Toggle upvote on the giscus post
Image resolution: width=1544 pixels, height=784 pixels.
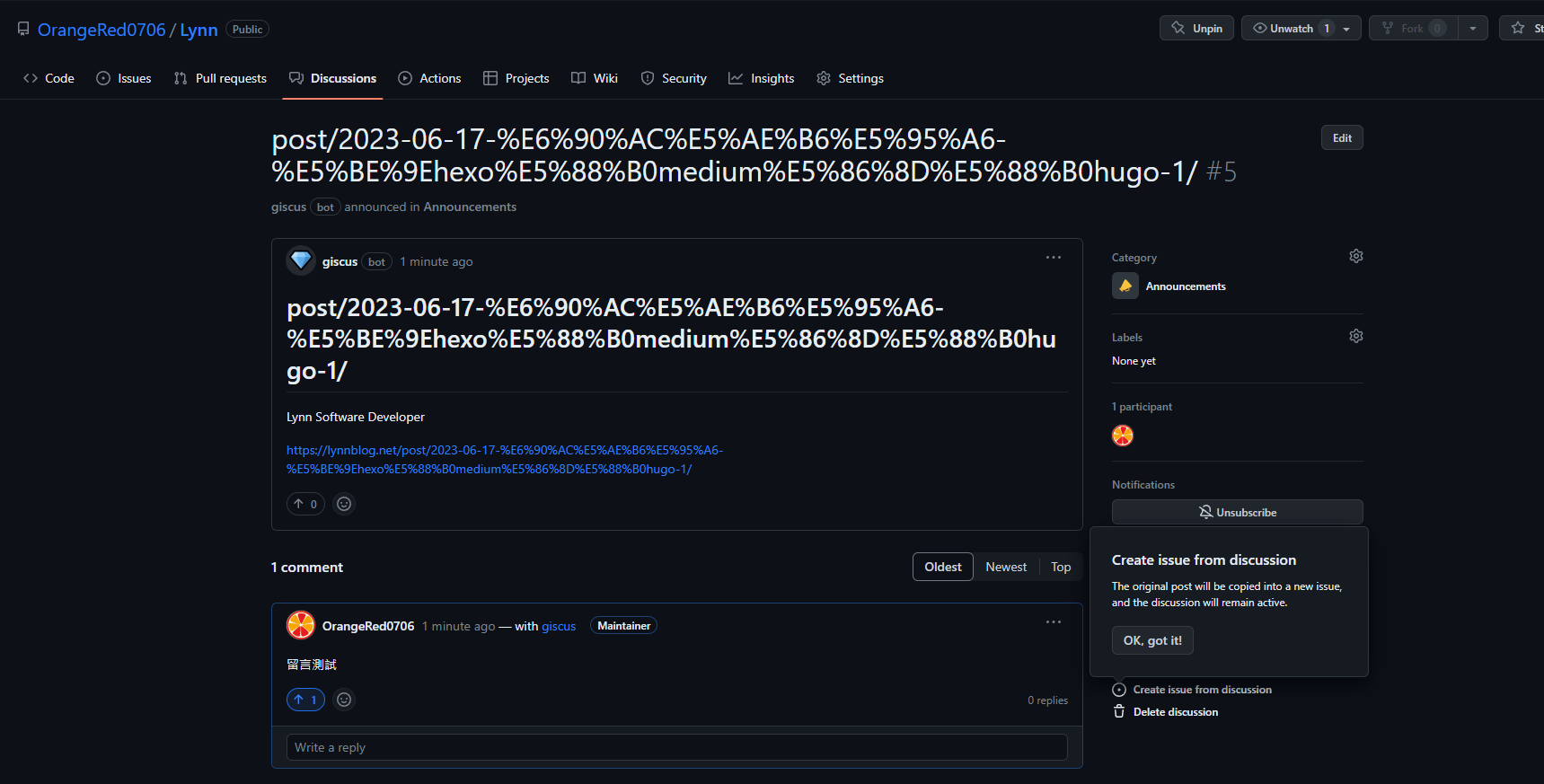point(305,504)
